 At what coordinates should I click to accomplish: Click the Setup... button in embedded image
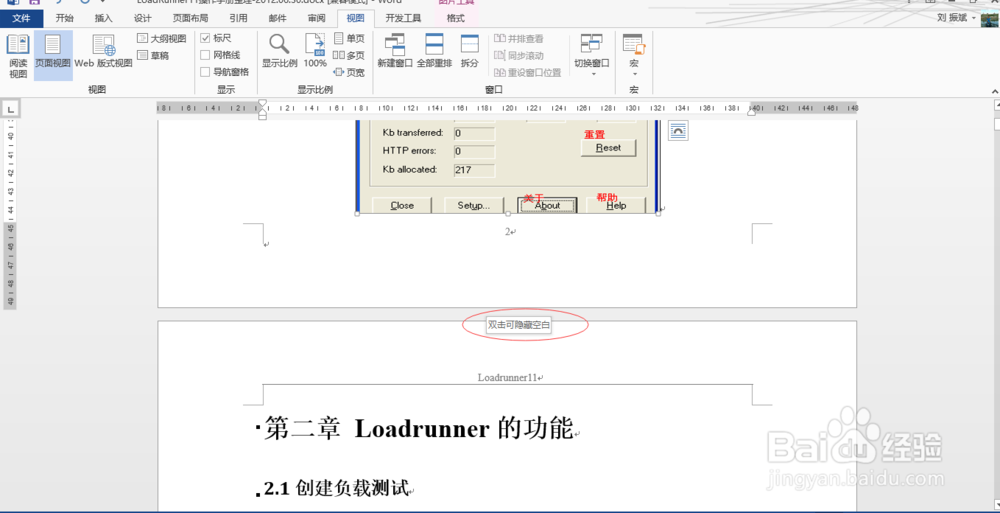[474, 205]
